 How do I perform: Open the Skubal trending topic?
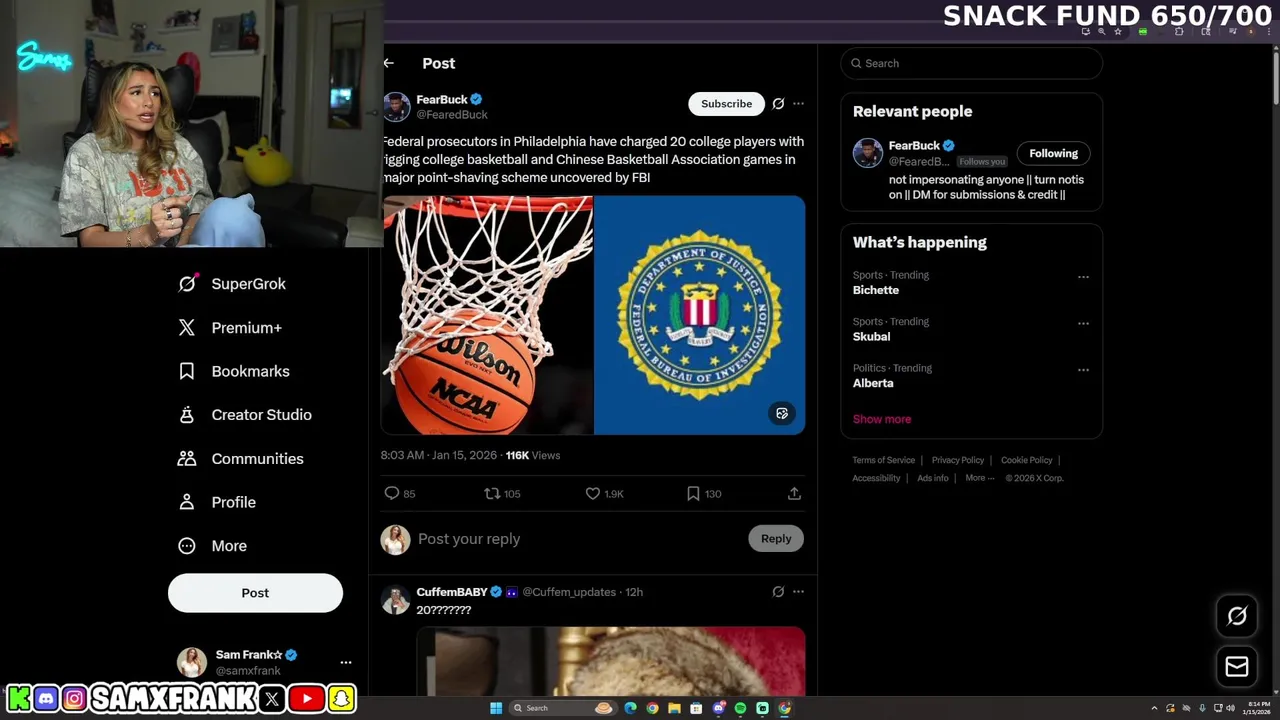[x=871, y=337]
